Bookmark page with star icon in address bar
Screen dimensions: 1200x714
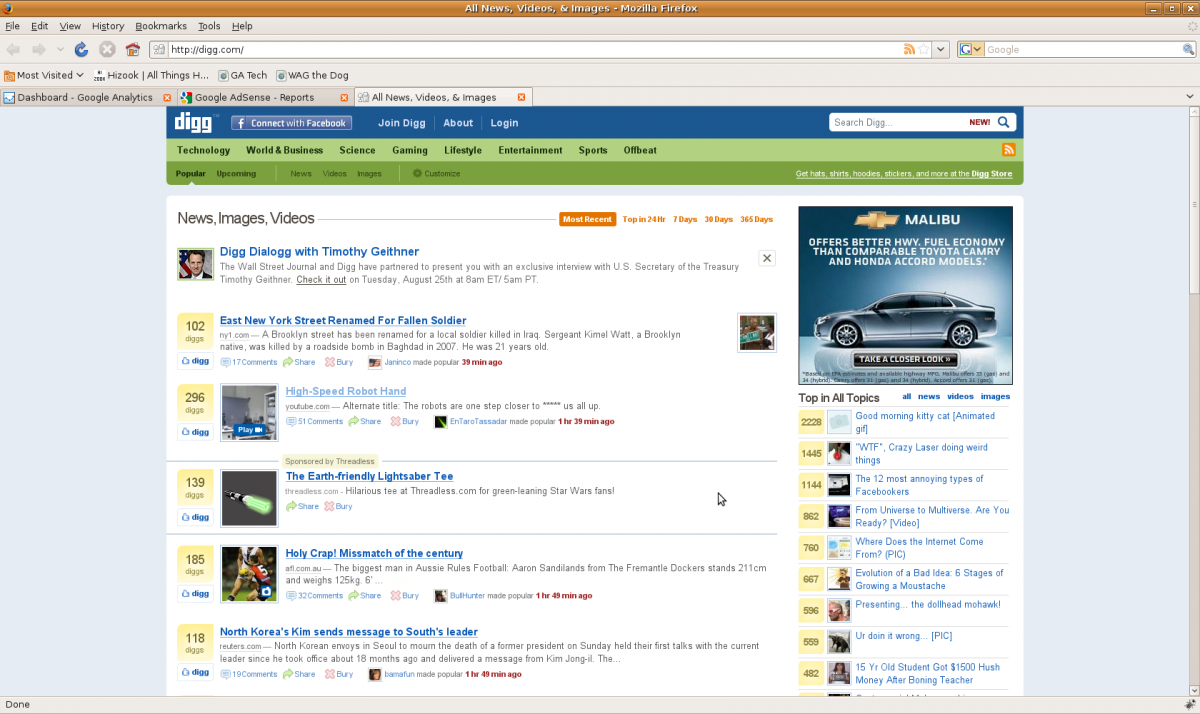pyautogui.click(x=924, y=49)
